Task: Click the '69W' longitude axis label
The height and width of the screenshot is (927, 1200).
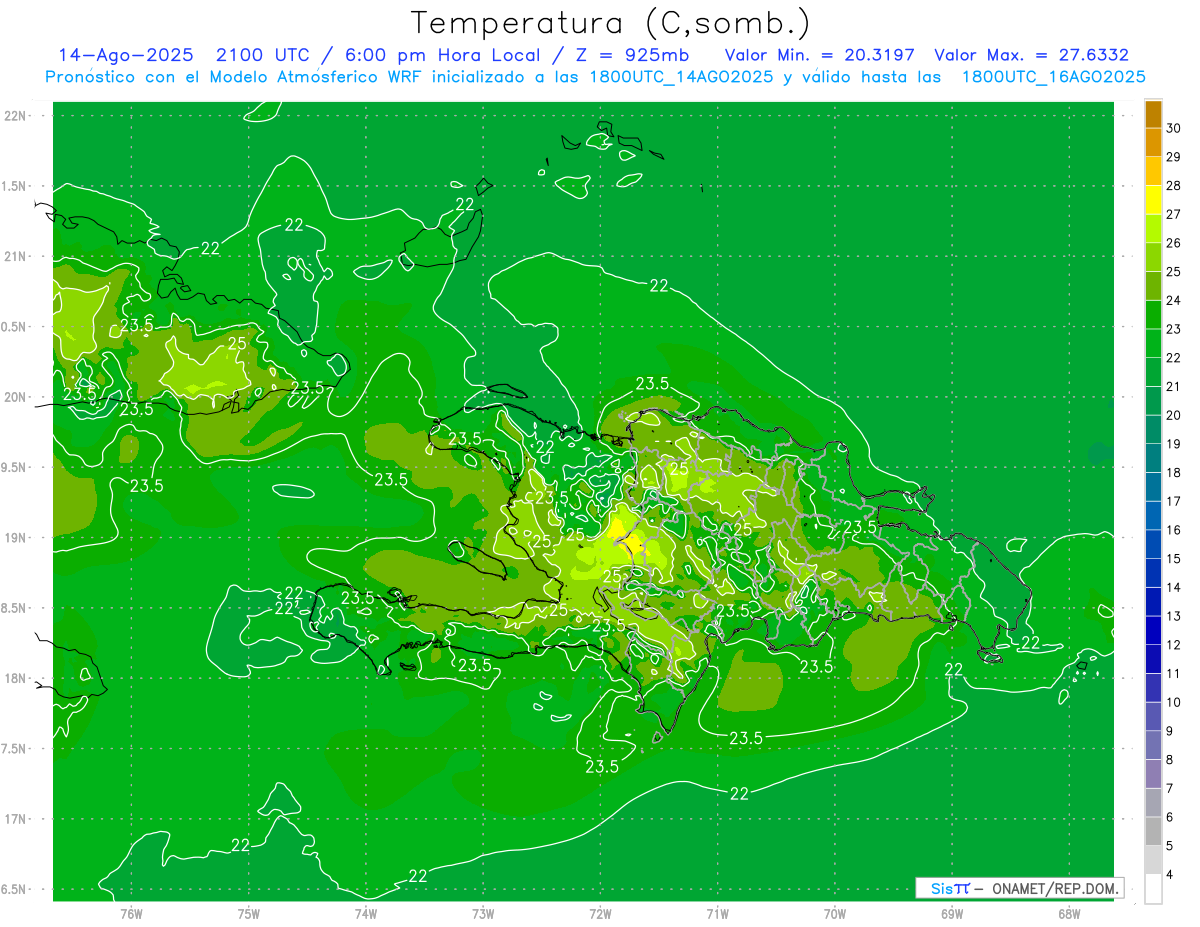Action: tap(952, 914)
